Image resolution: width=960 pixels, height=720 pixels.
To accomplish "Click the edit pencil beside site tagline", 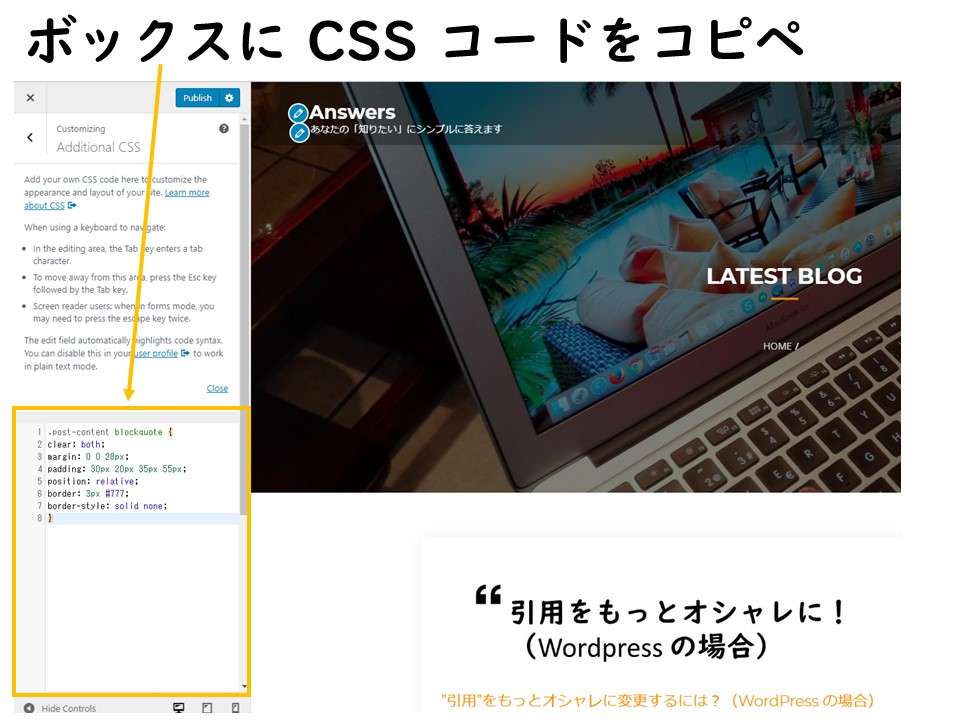I will [x=299, y=132].
